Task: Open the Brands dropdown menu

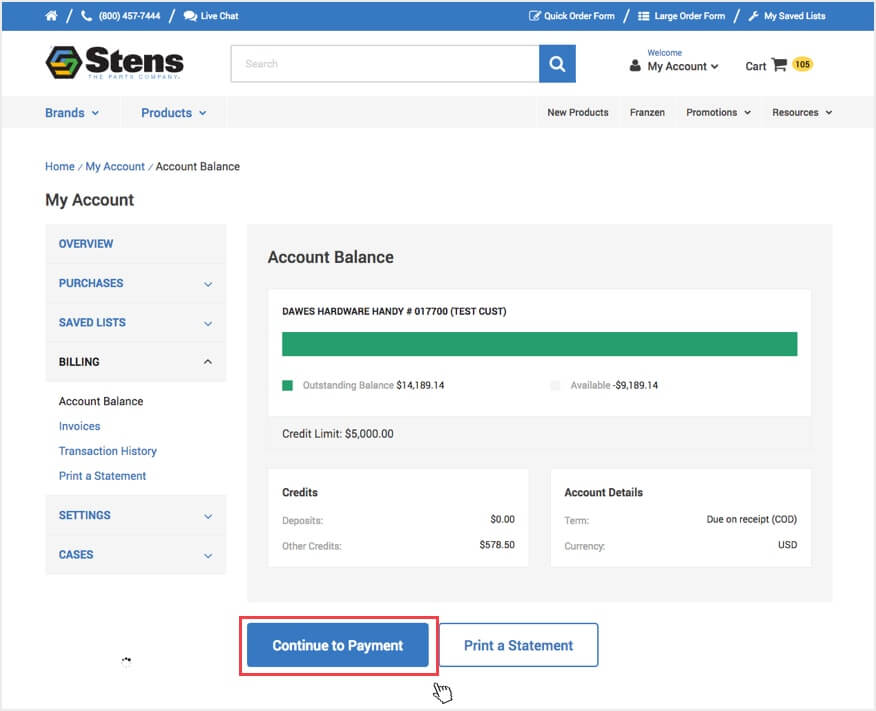Action: pyautogui.click(x=72, y=113)
